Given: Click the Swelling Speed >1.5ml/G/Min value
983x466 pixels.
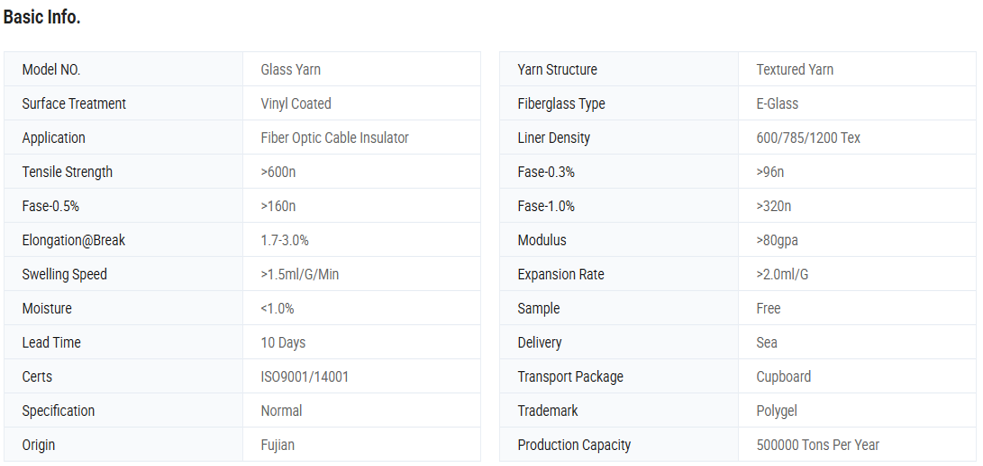Looking at the screenshot, I should click(x=299, y=274).
